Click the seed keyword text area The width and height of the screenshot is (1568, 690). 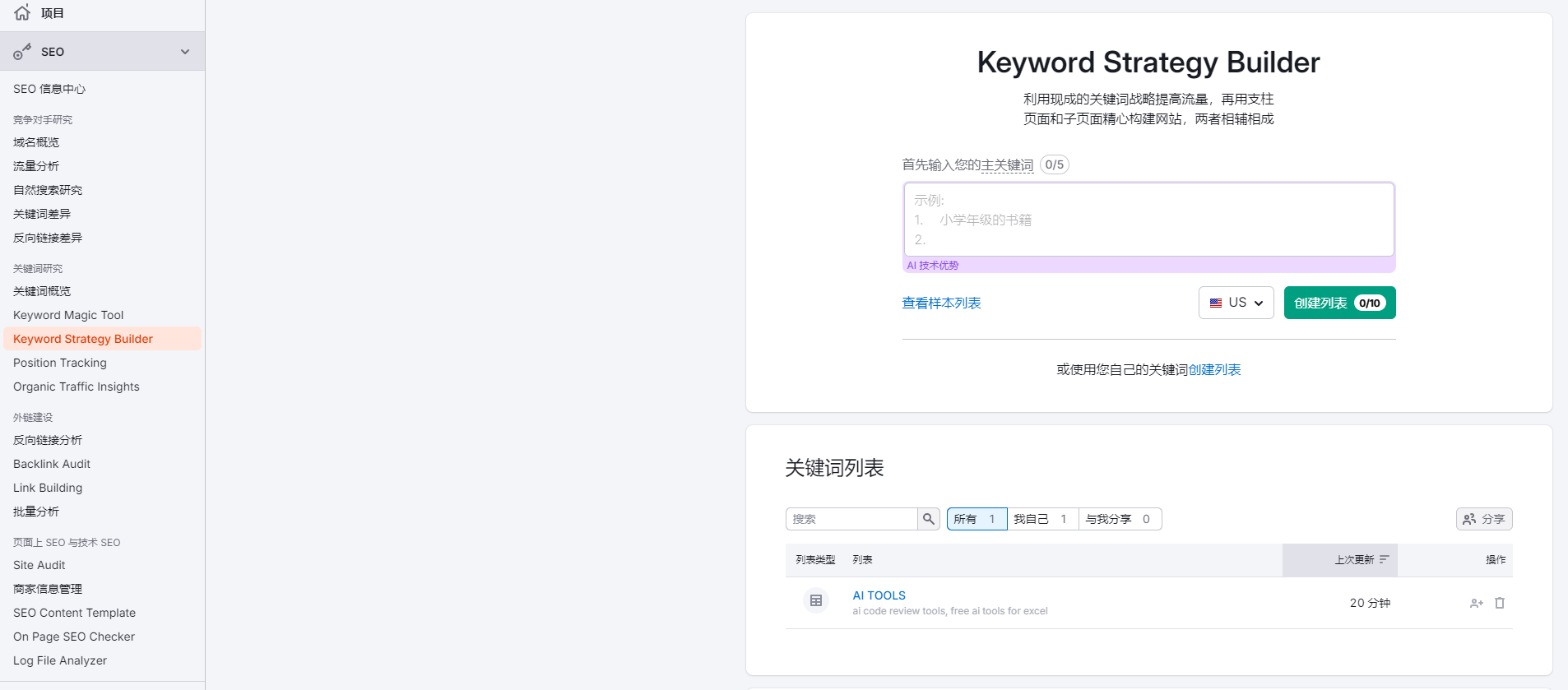coord(1148,220)
